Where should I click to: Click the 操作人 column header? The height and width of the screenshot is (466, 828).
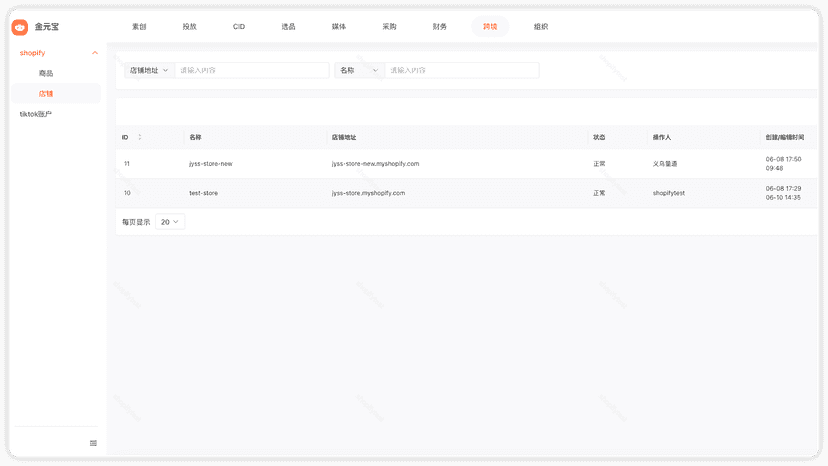point(662,137)
